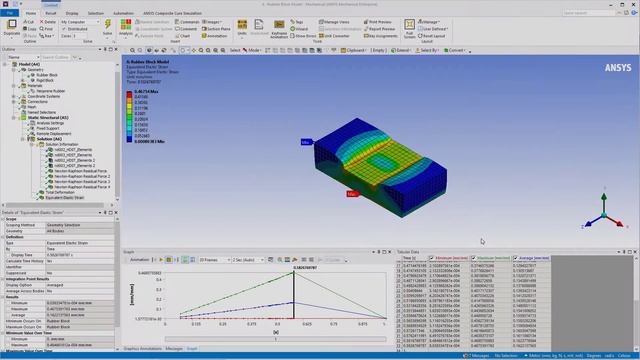The image size is (640, 360).
Task: Switch to the Selection ribbon tab
Action: [x=96, y=13]
